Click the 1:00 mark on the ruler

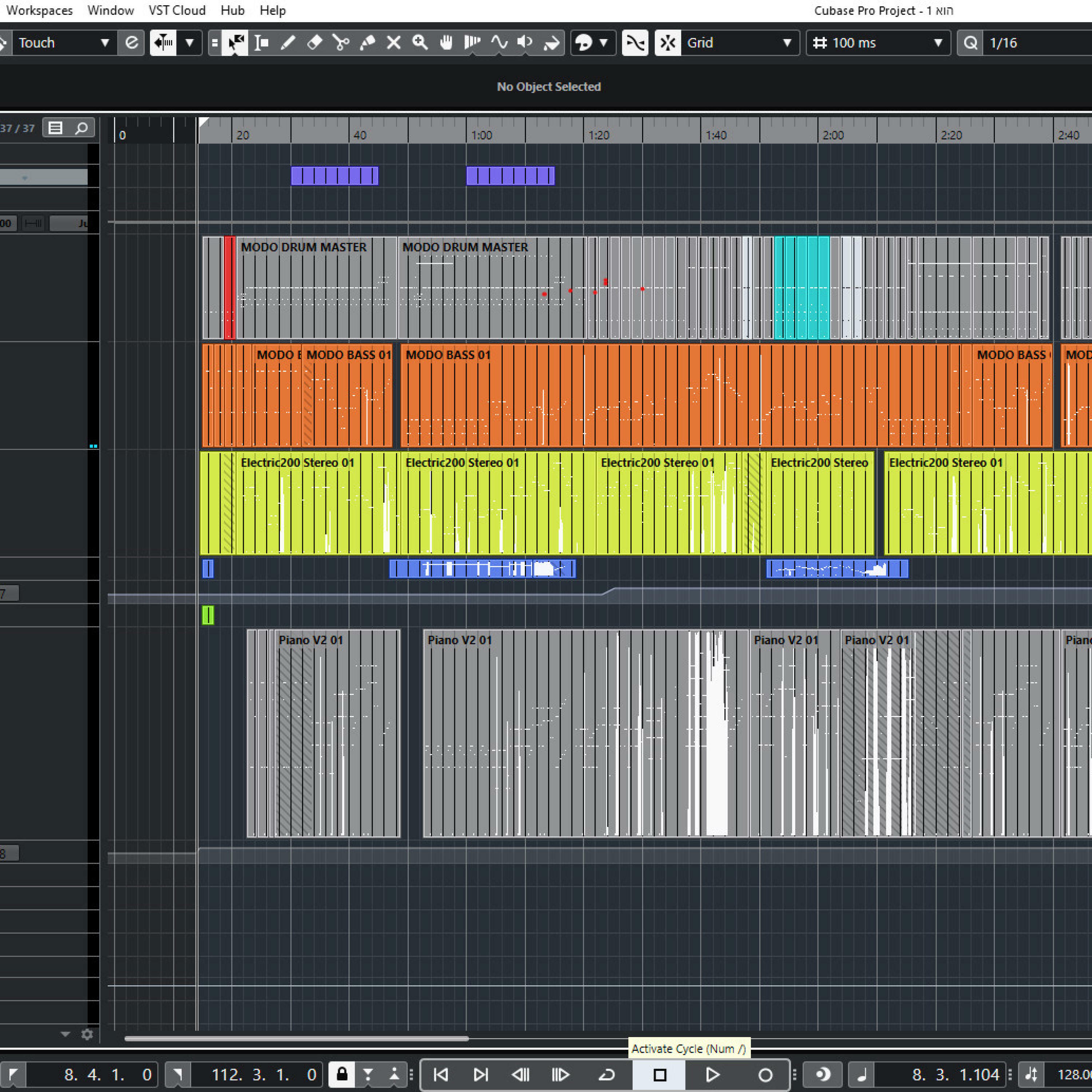click(482, 135)
